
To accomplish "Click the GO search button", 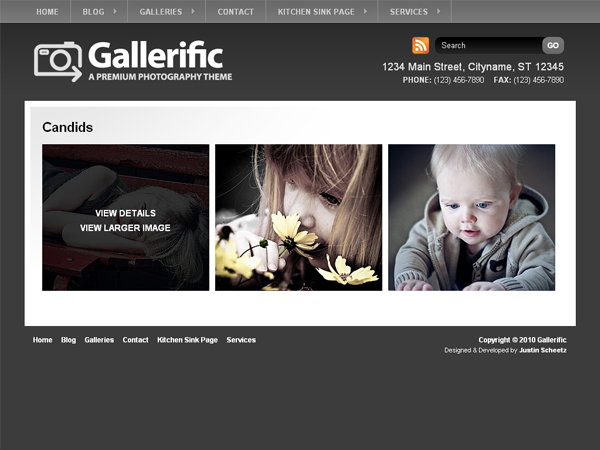I will pyautogui.click(x=553, y=46).
